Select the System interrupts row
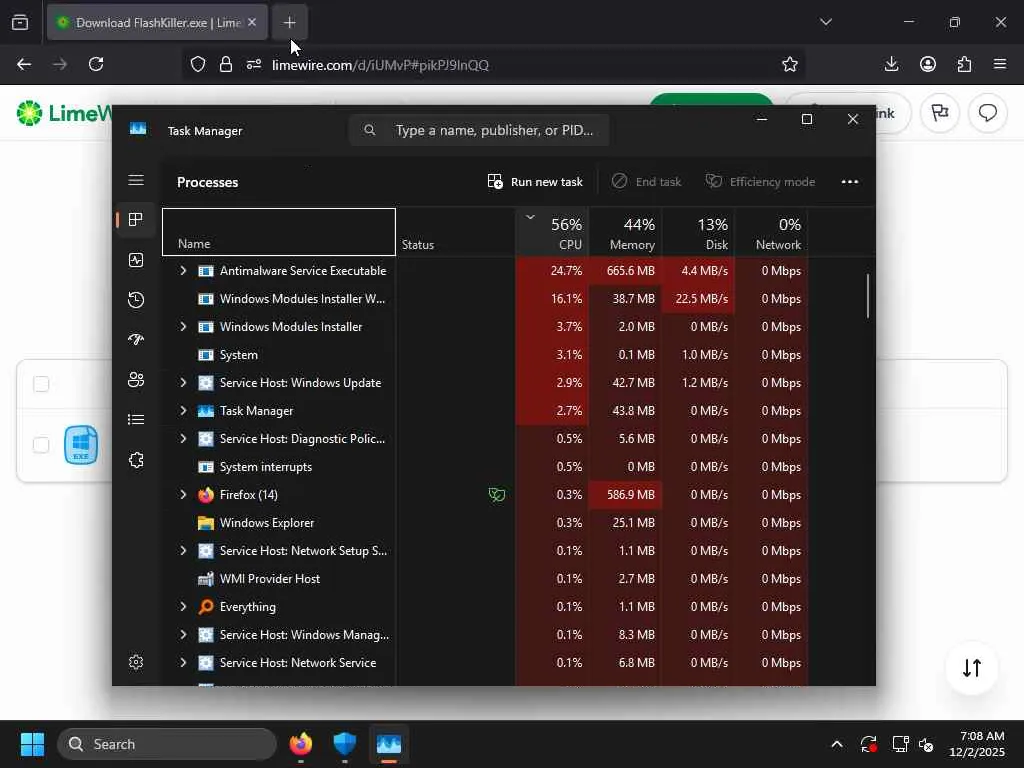1024x768 pixels. coord(485,467)
